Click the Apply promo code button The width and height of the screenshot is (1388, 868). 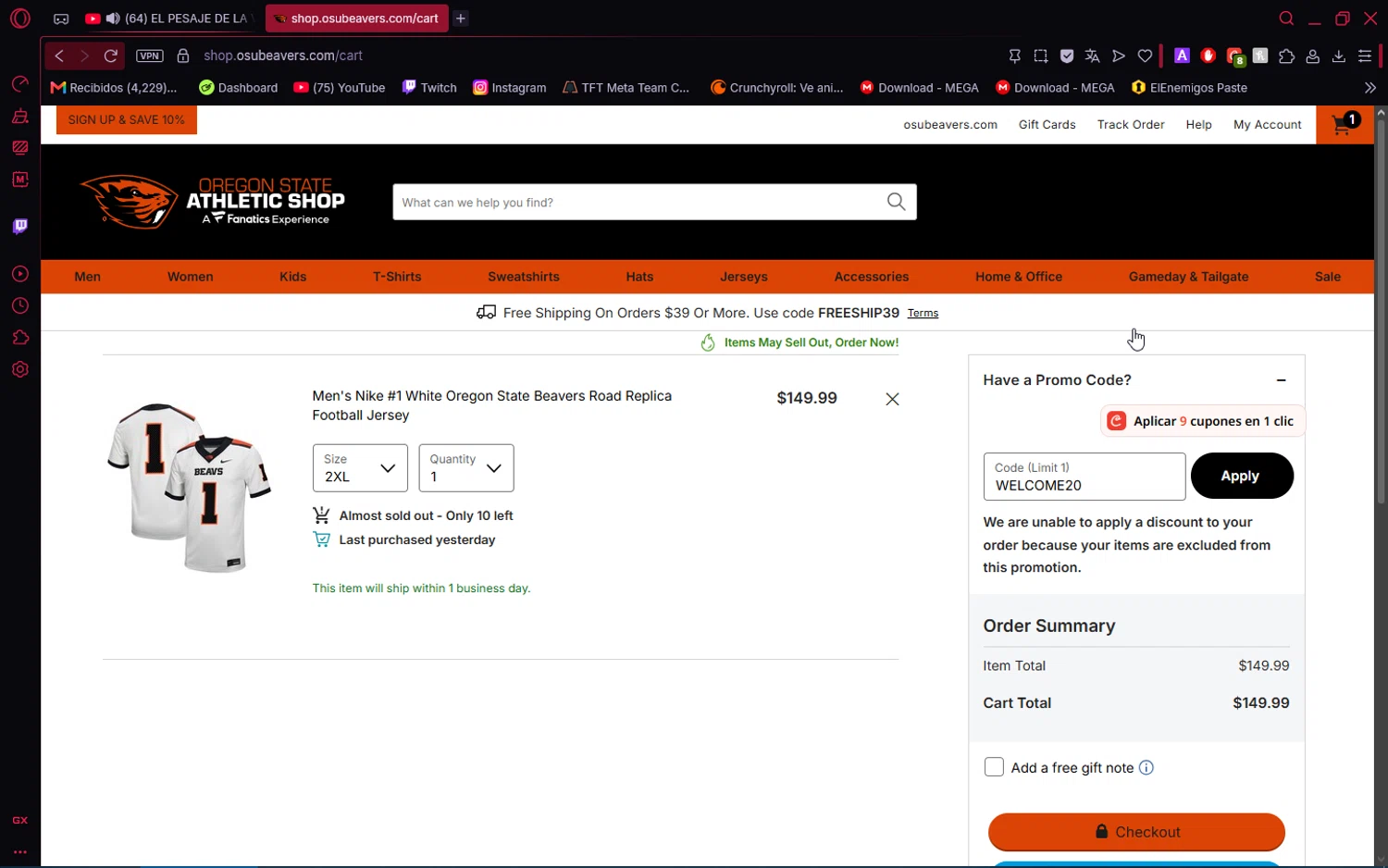coord(1242,476)
